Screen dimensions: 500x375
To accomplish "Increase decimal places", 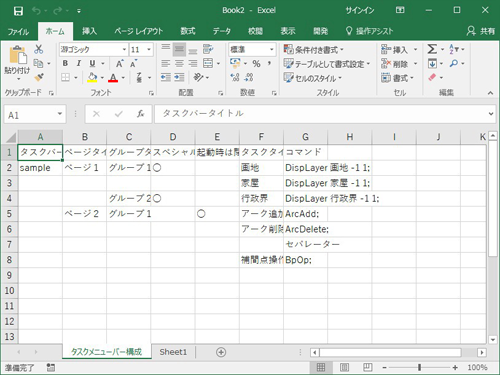I will [235, 77].
